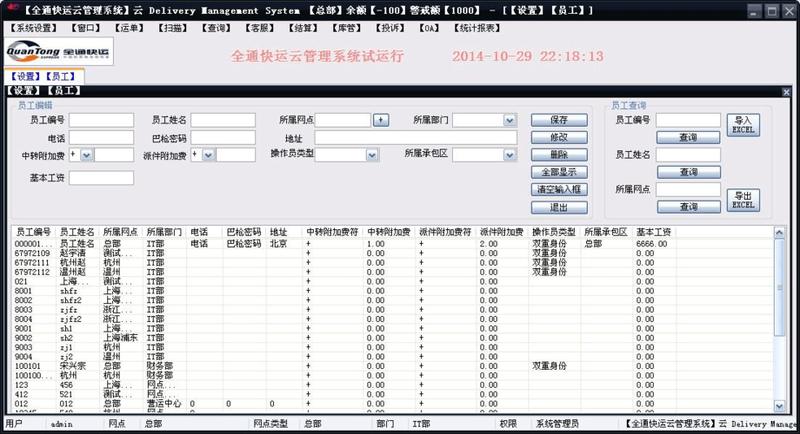This screenshot has width=800, height=434.
Task: Open the 【投诉】 menu
Action: (390, 28)
